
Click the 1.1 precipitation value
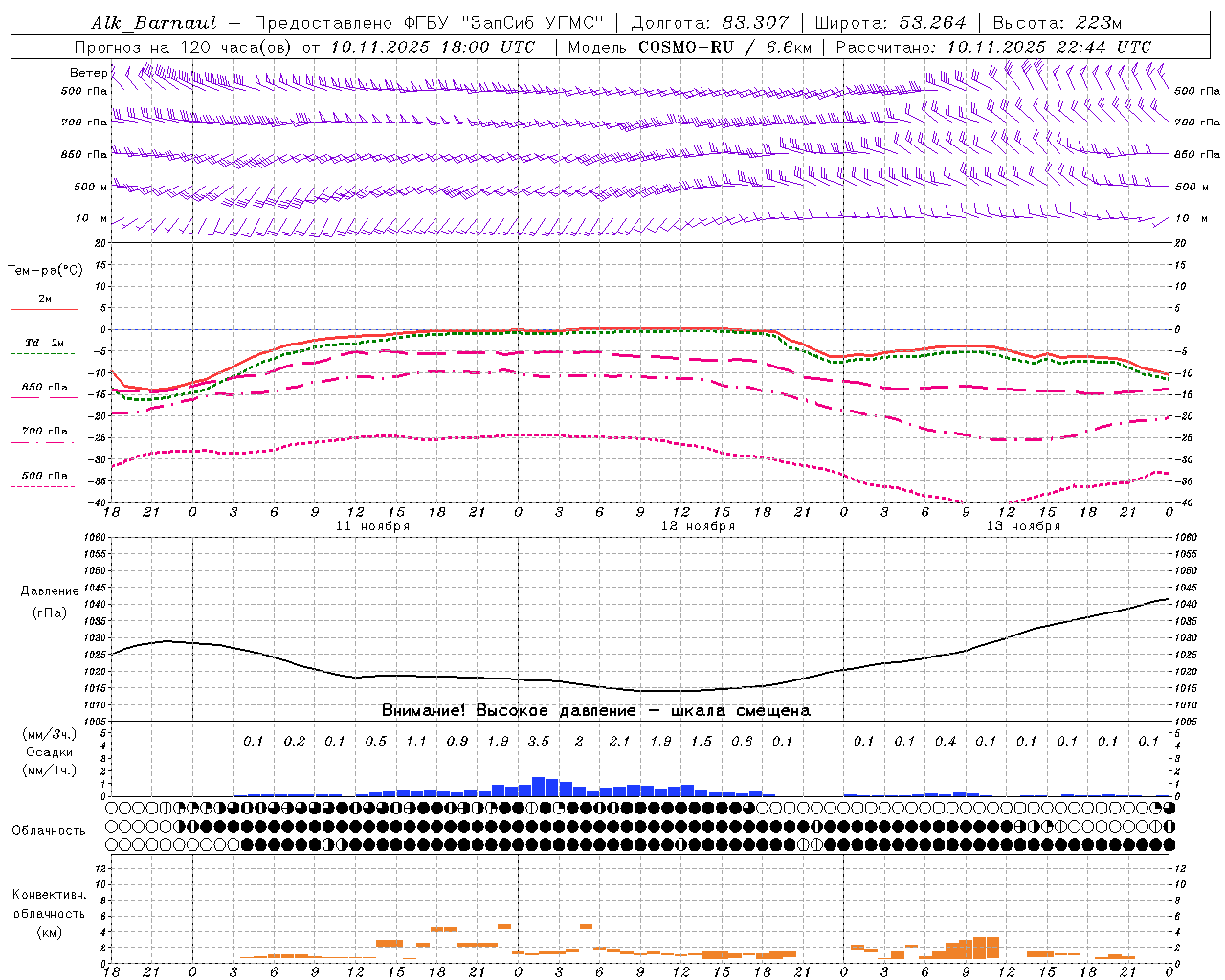[416, 742]
